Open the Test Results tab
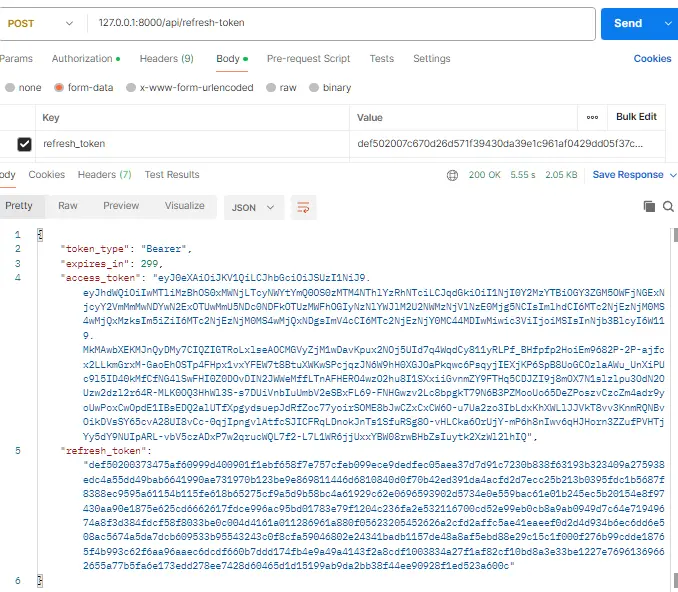Image resolution: width=678 pixels, height=592 pixels. (x=172, y=175)
